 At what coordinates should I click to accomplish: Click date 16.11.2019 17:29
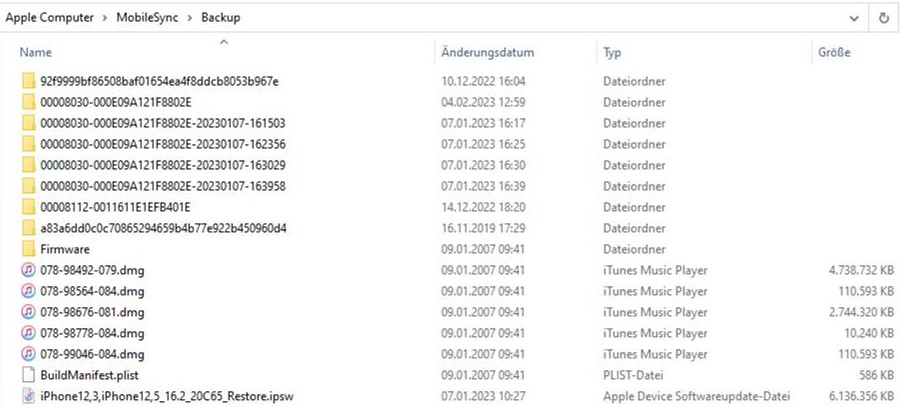483,228
